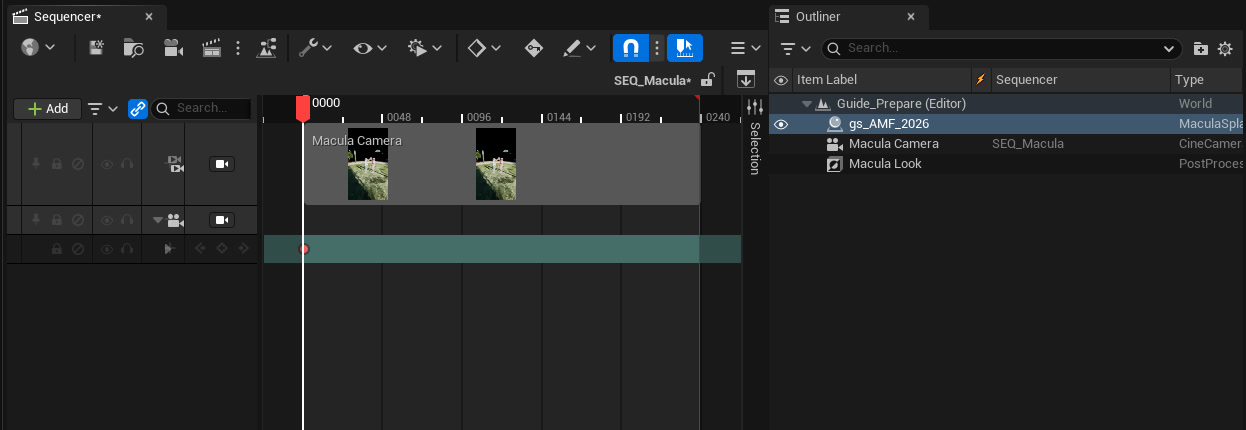The width and height of the screenshot is (1246, 430).
Task: Toggle the Auto-Key icon
Action: pos(534,47)
